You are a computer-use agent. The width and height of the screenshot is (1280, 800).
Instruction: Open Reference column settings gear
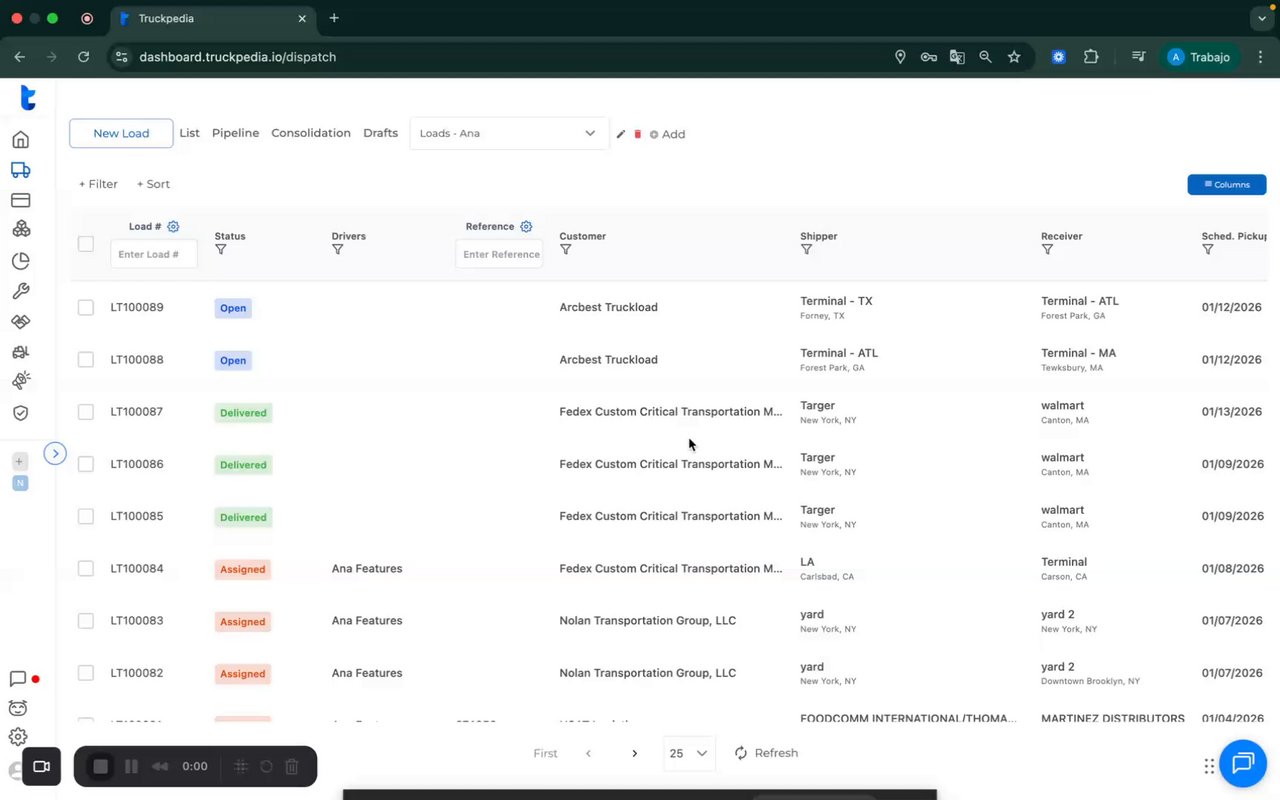526,227
